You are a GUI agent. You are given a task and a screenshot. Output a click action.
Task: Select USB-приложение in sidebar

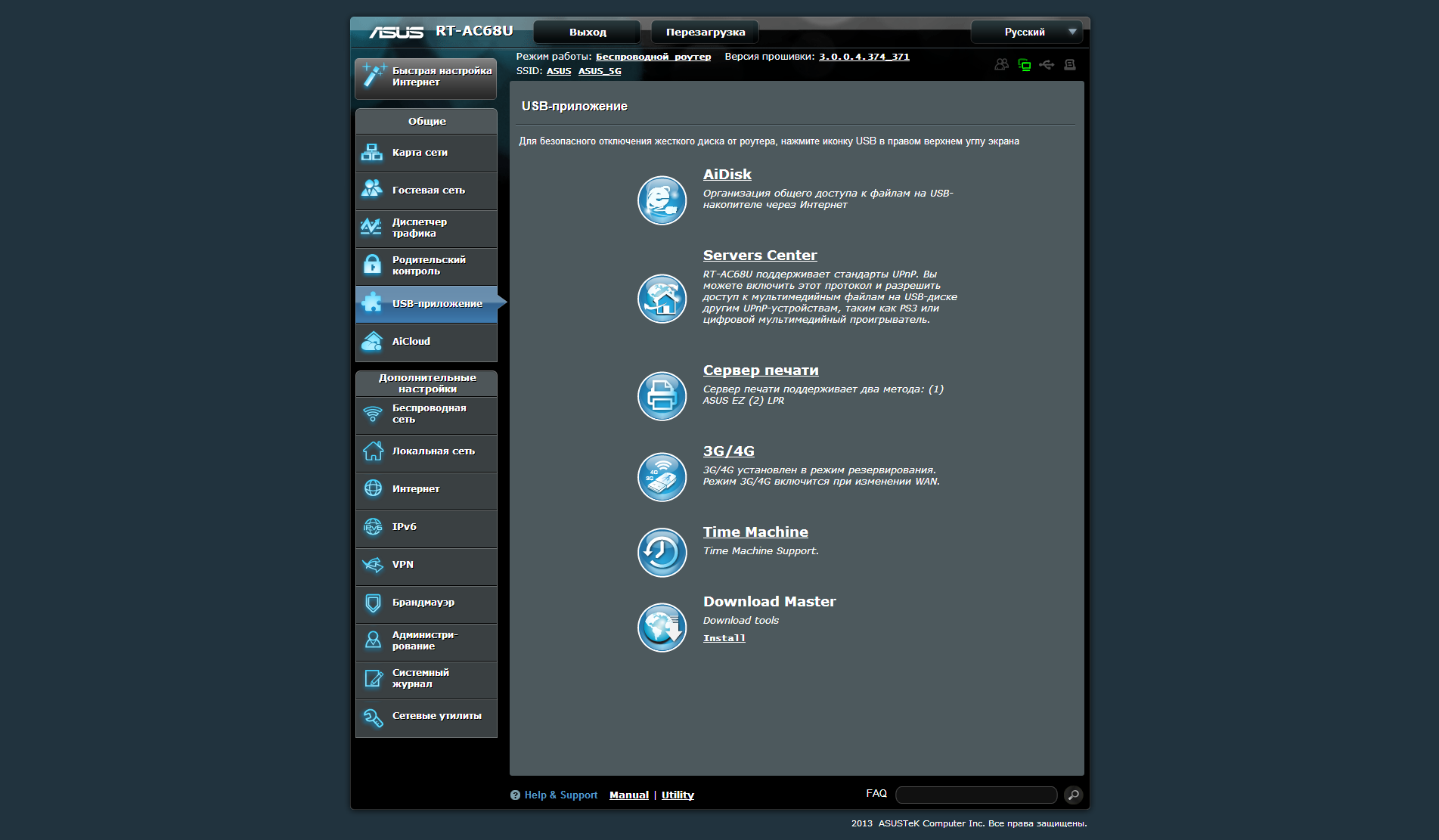click(x=426, y=304)
